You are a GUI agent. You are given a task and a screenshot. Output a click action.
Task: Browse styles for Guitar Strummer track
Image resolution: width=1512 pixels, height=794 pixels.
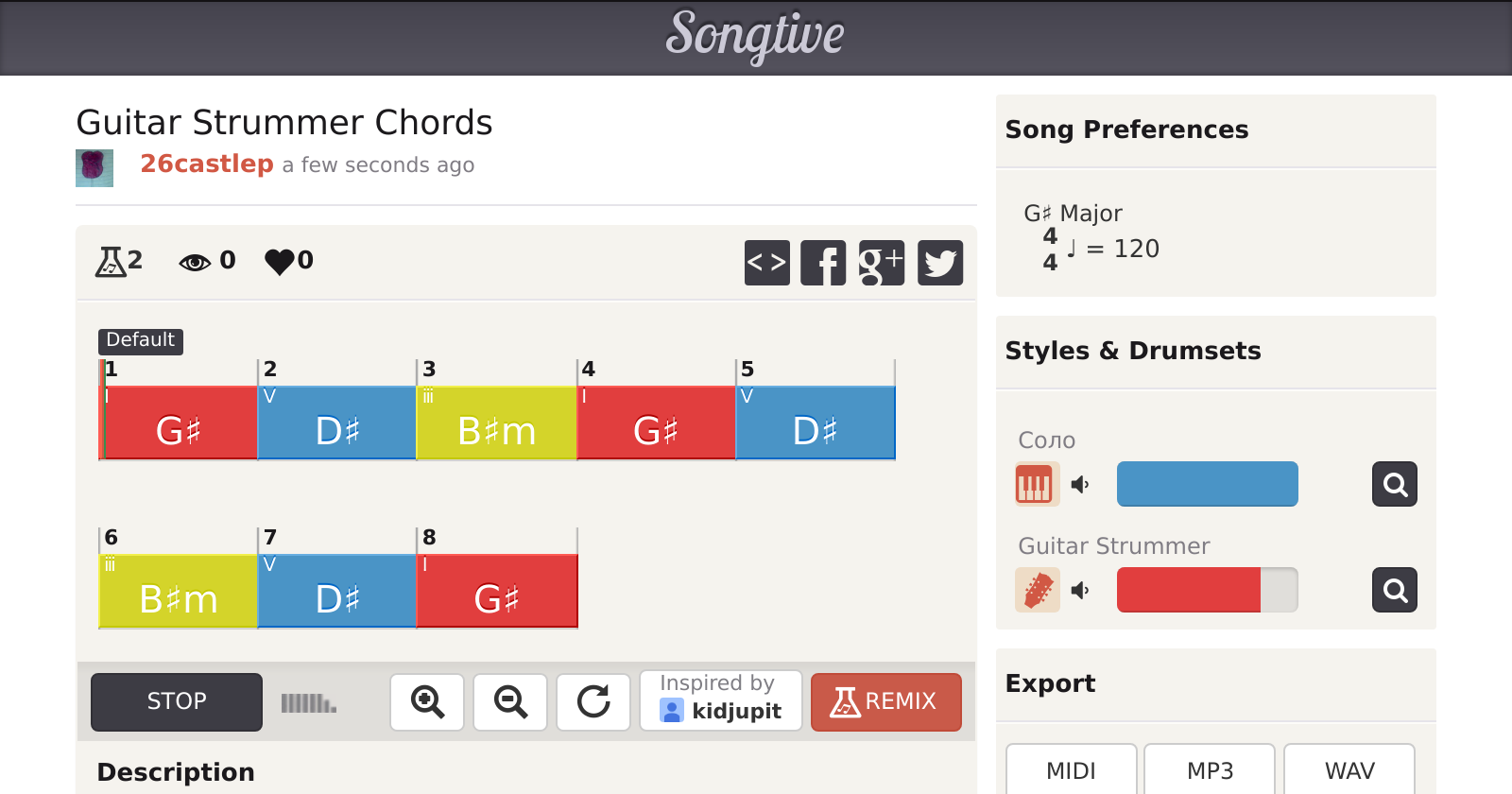(1394, 591)
